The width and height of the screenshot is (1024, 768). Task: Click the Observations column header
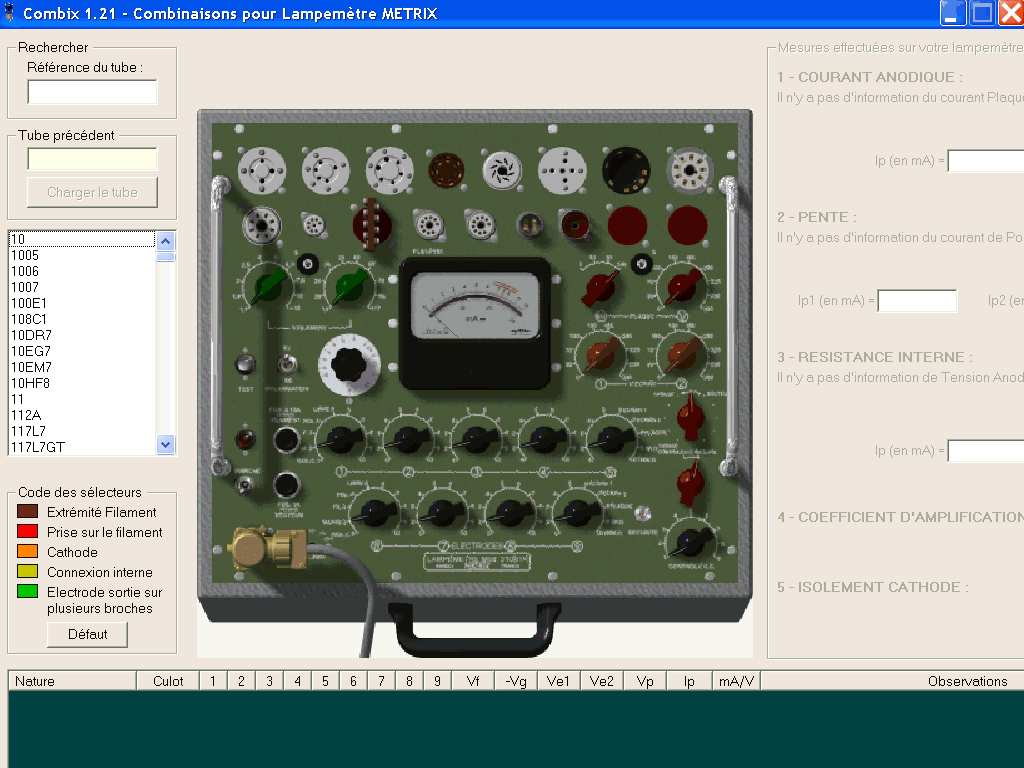point(892,681)
